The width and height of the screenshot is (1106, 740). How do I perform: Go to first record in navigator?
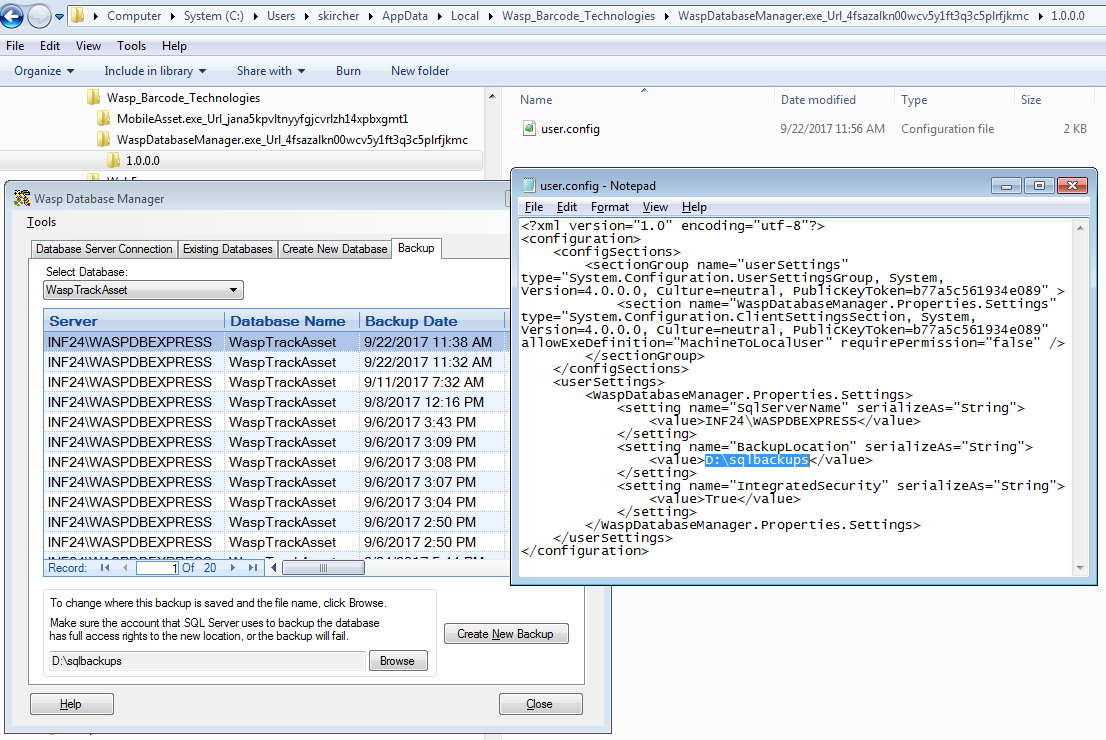pyautogui.click(x=104, y=568)
